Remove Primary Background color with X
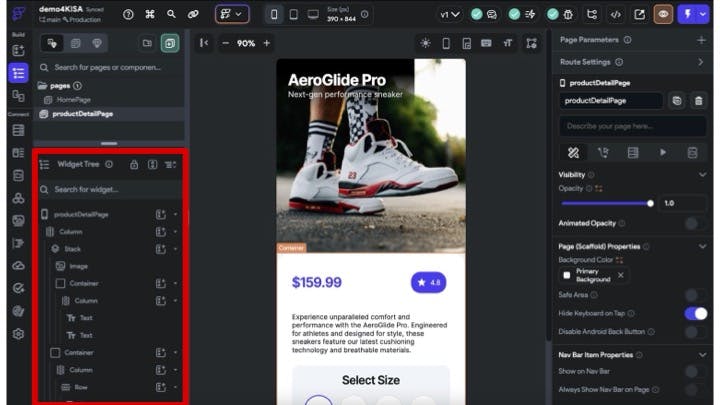The width and height of the screenshot is (720, 405). (x=620, y=276)
